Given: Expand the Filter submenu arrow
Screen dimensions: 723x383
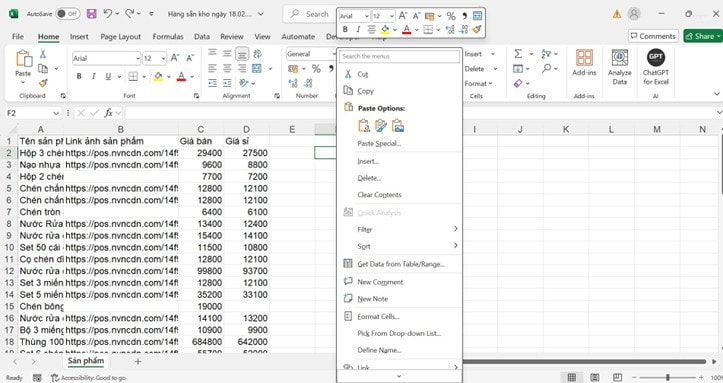Looking at the screenshot, I should click(456, 229).
